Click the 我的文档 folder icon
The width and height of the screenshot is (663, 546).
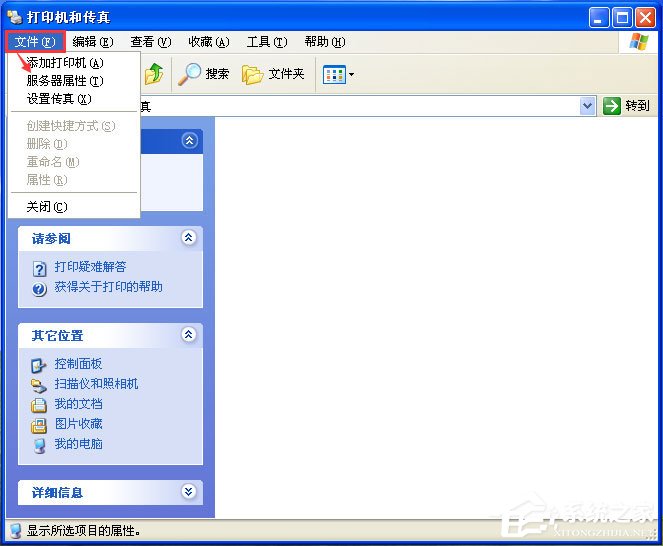click(39, 405)
